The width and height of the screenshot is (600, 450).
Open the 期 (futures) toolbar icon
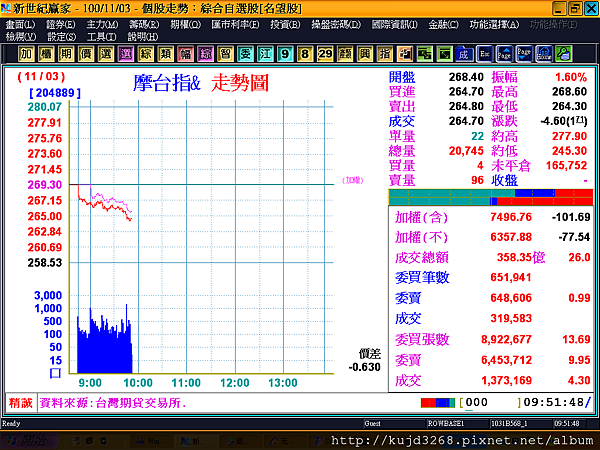(66, 54)
